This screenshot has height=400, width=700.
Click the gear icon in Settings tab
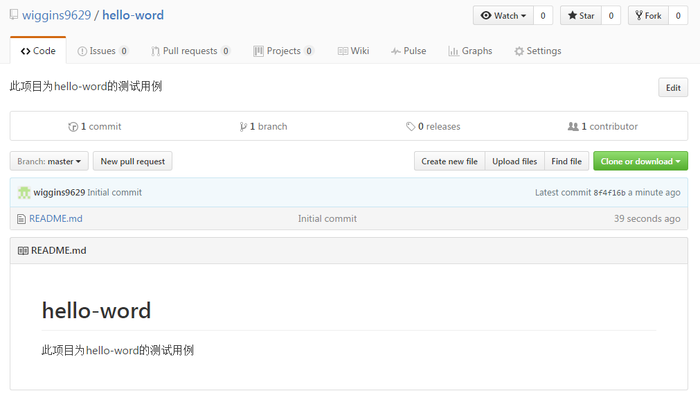[519, 51]
